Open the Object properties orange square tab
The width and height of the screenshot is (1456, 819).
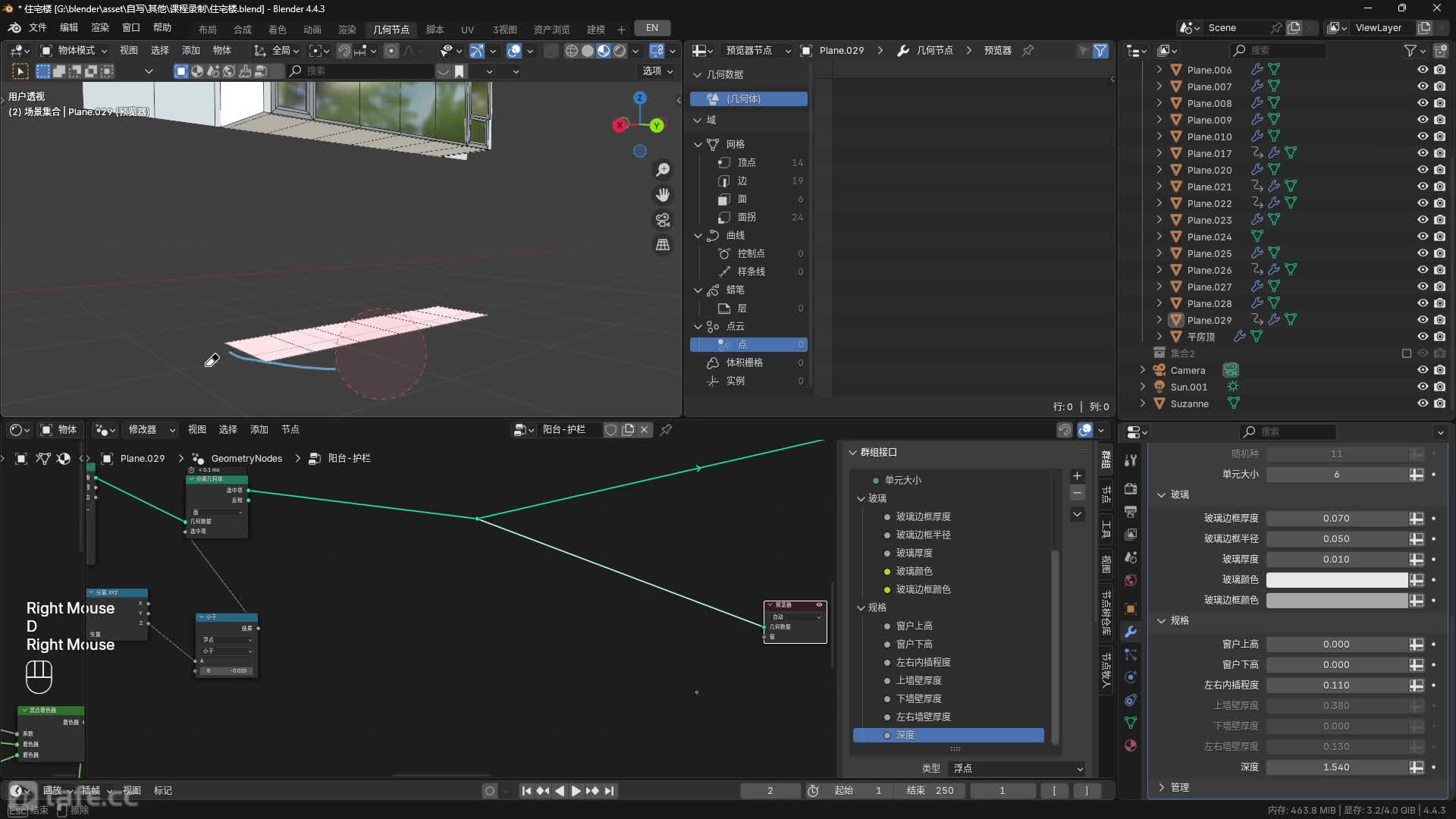pos(1131,609)
